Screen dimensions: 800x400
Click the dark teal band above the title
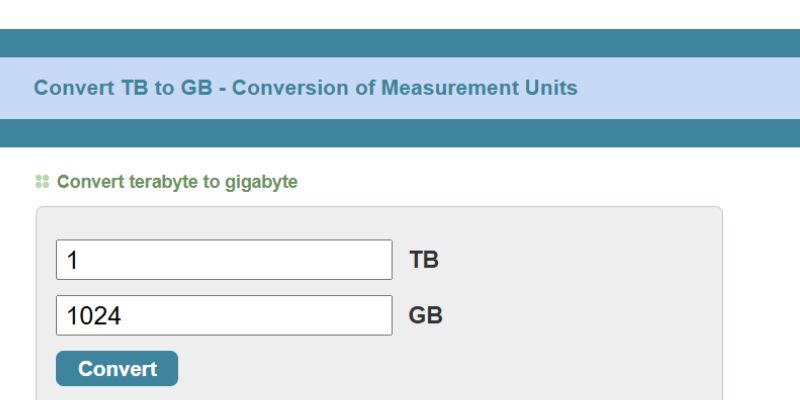pyautogui.click(x=400, y=43)
